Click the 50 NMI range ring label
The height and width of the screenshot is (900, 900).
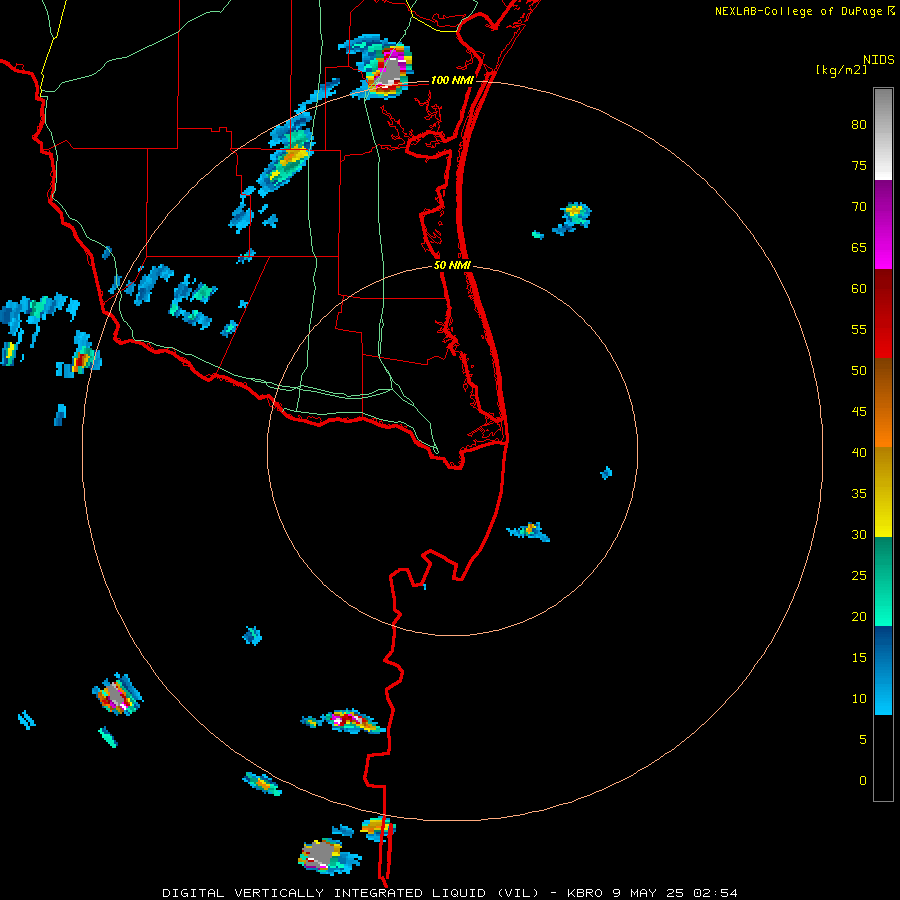click(452, 265)
